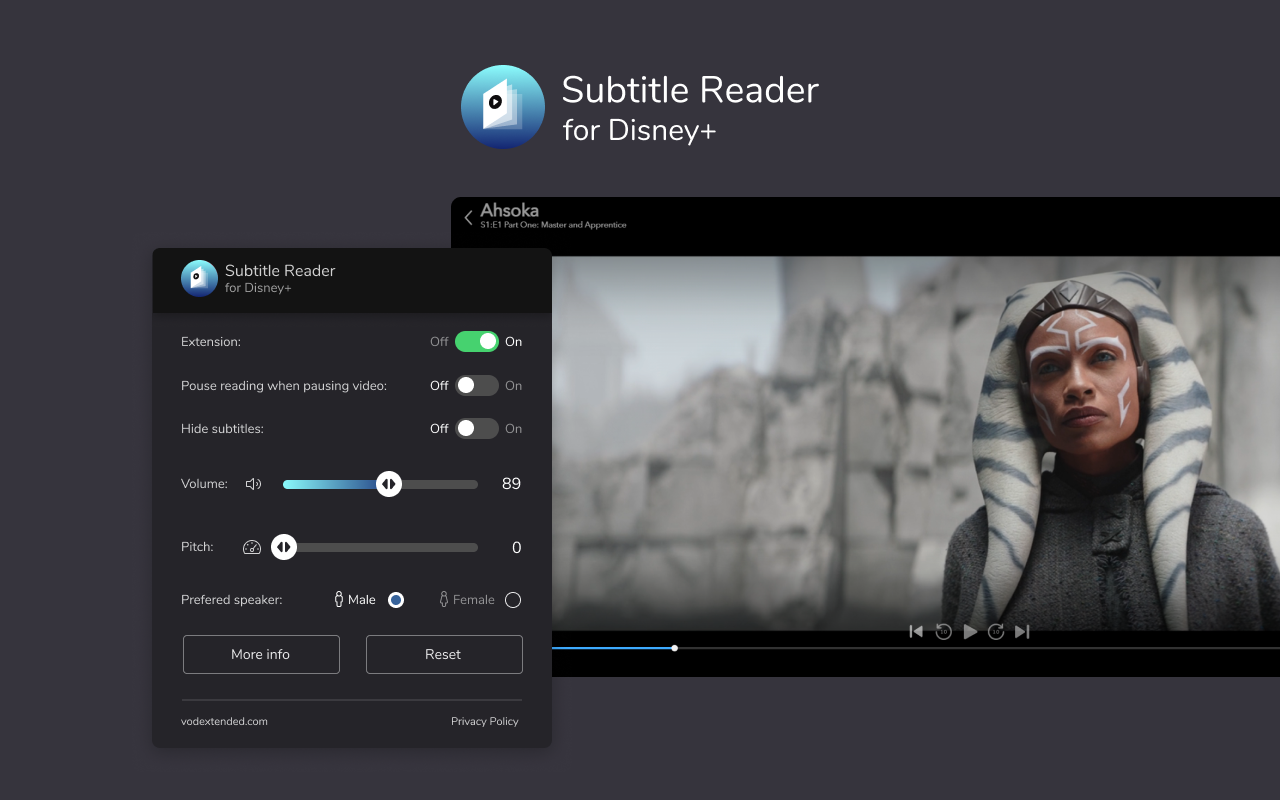This screenshot has height=800, width=1280.
Task: Enable pause reading when pausing video
Action: pos(477,385)
